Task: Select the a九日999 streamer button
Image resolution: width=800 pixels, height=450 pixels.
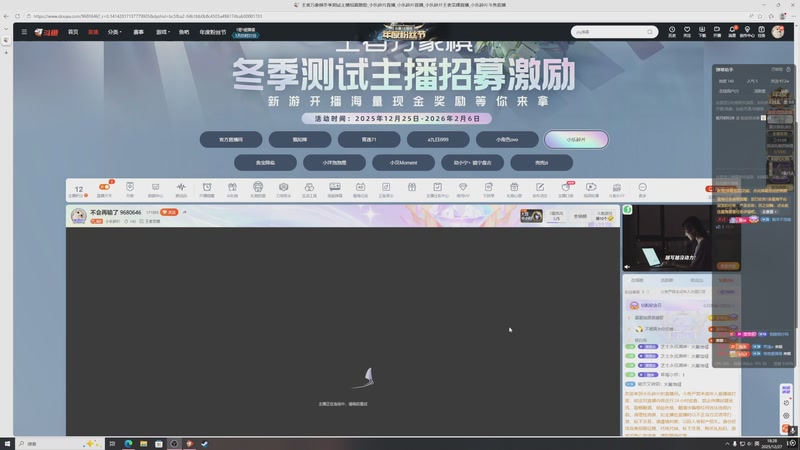Action: (438, 139)
